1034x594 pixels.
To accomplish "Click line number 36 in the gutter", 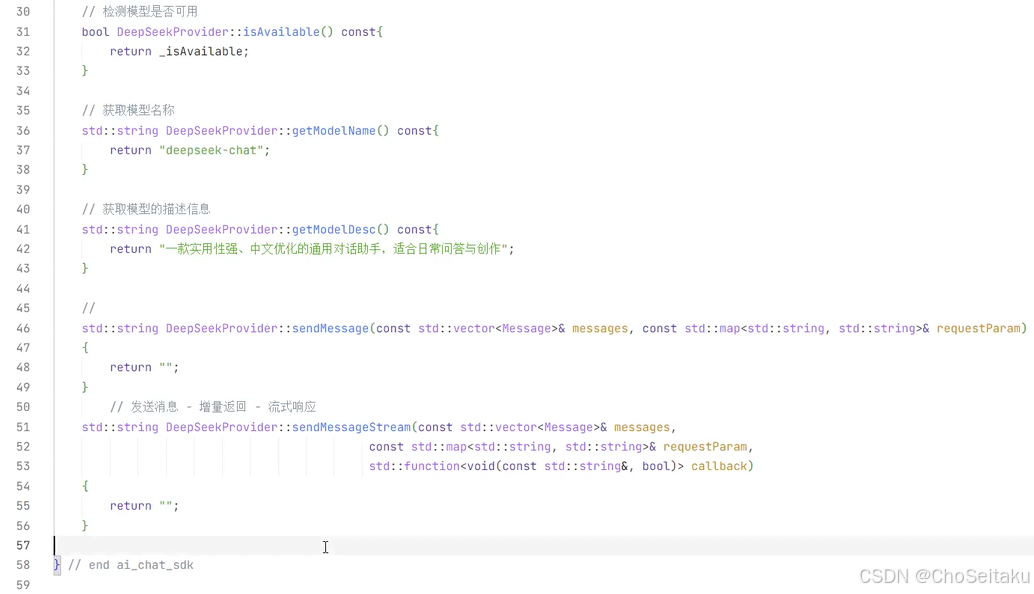I will point(23,131).
